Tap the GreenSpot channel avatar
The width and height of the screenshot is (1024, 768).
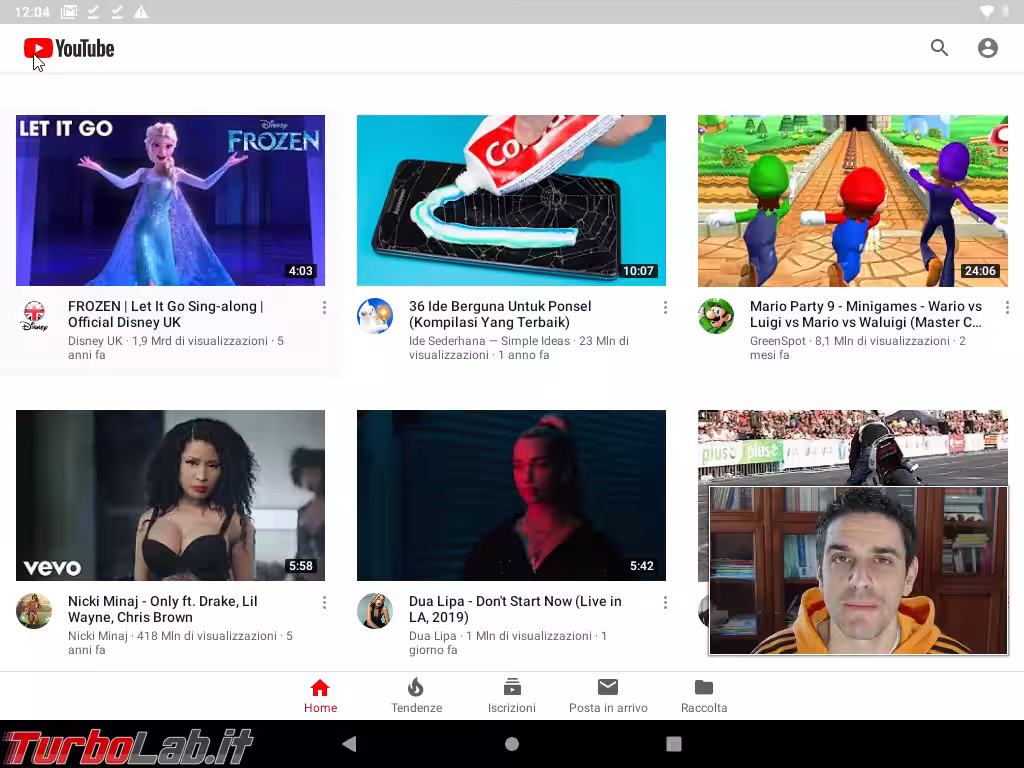click(716, 316)
